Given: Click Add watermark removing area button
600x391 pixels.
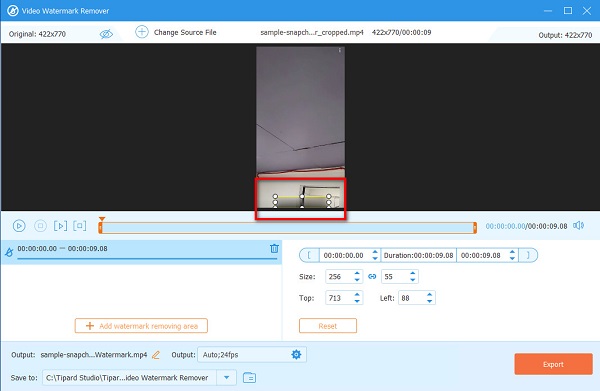Looking at the screenshot, I should click(x=141, y=326).
